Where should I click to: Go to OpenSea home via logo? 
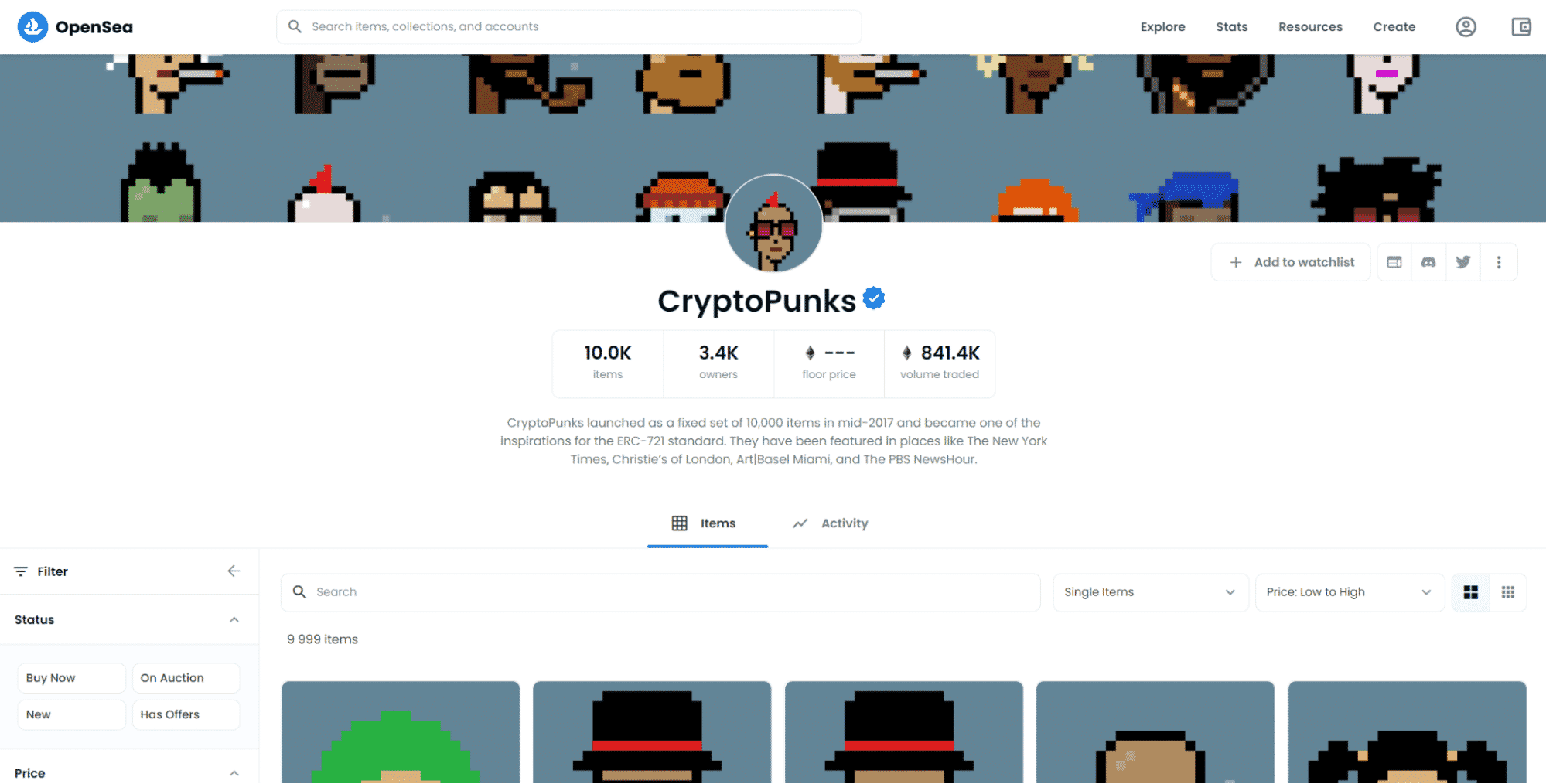point(75,27)
